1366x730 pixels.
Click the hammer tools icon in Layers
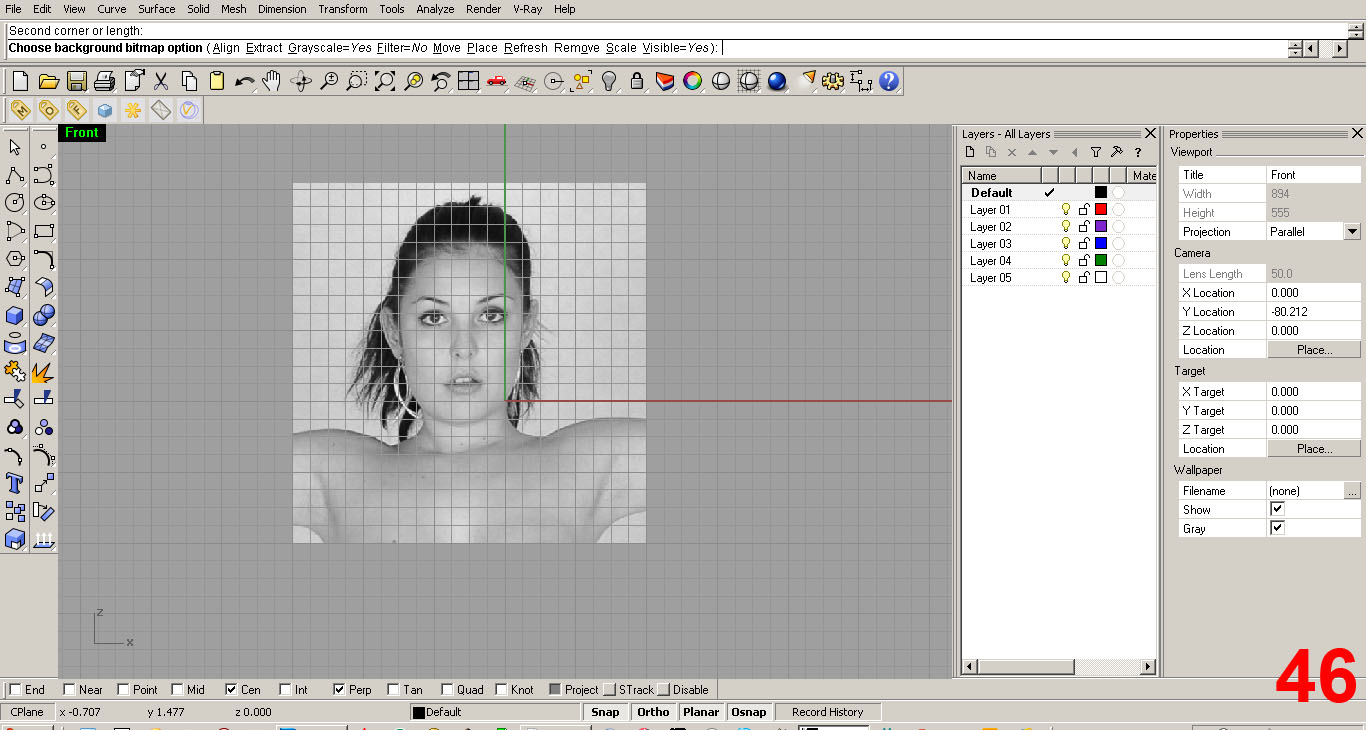click(1117, 152)
